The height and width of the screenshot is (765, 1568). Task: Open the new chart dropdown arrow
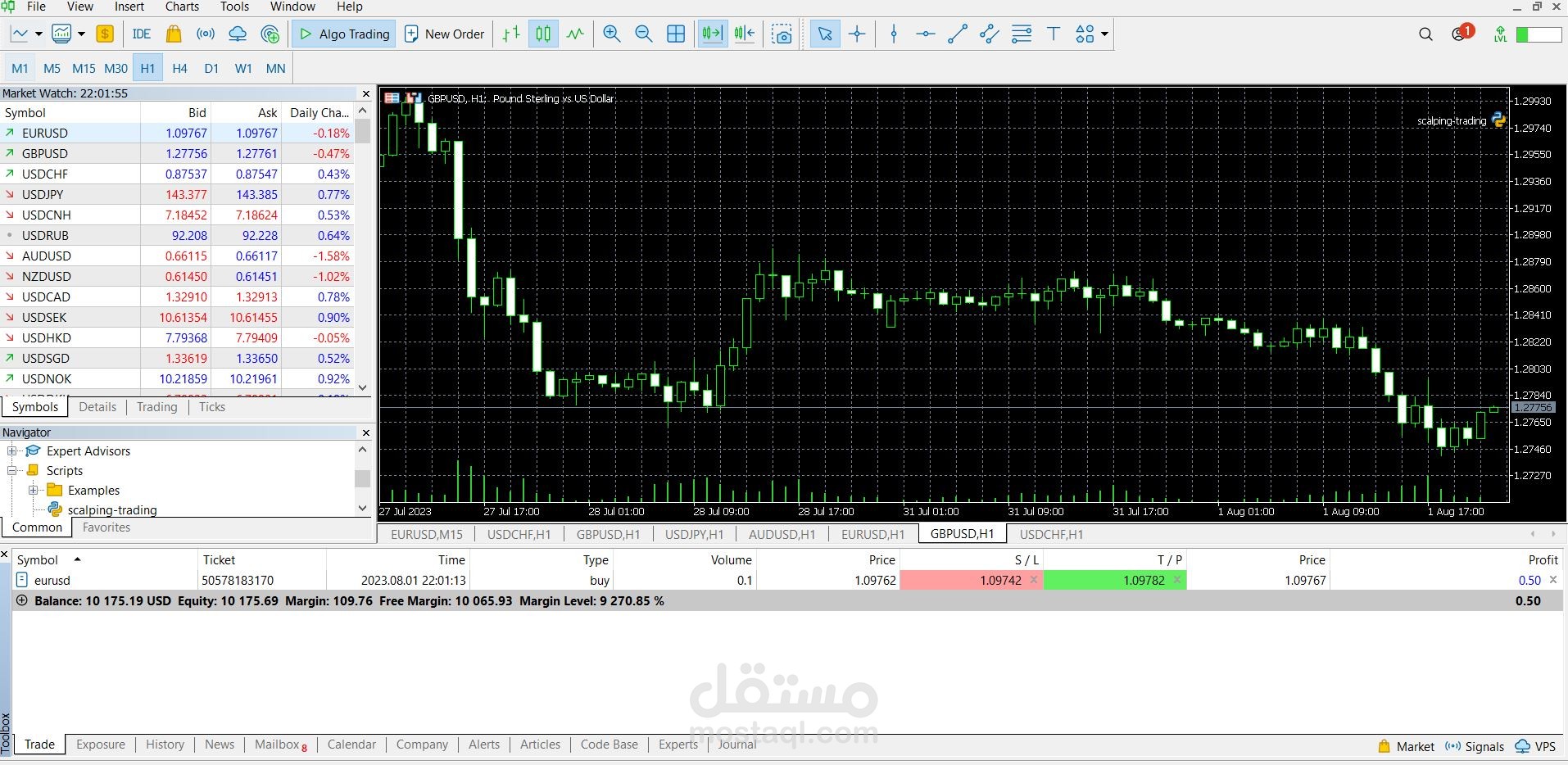coord(39,34)
